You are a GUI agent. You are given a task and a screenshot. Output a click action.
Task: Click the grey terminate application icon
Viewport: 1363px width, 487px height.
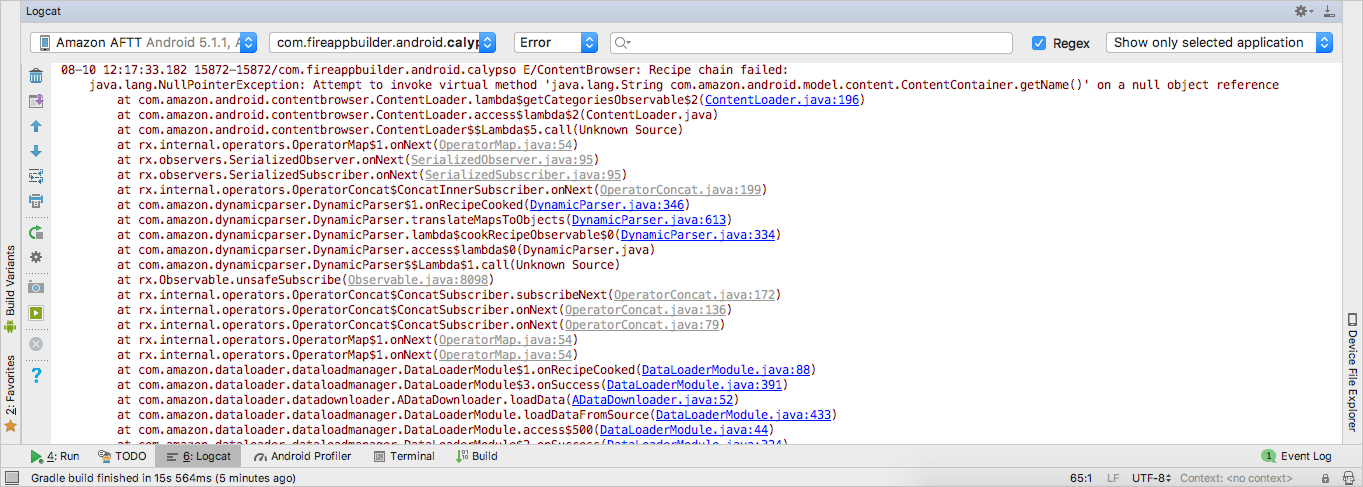[x=36, y=343]
